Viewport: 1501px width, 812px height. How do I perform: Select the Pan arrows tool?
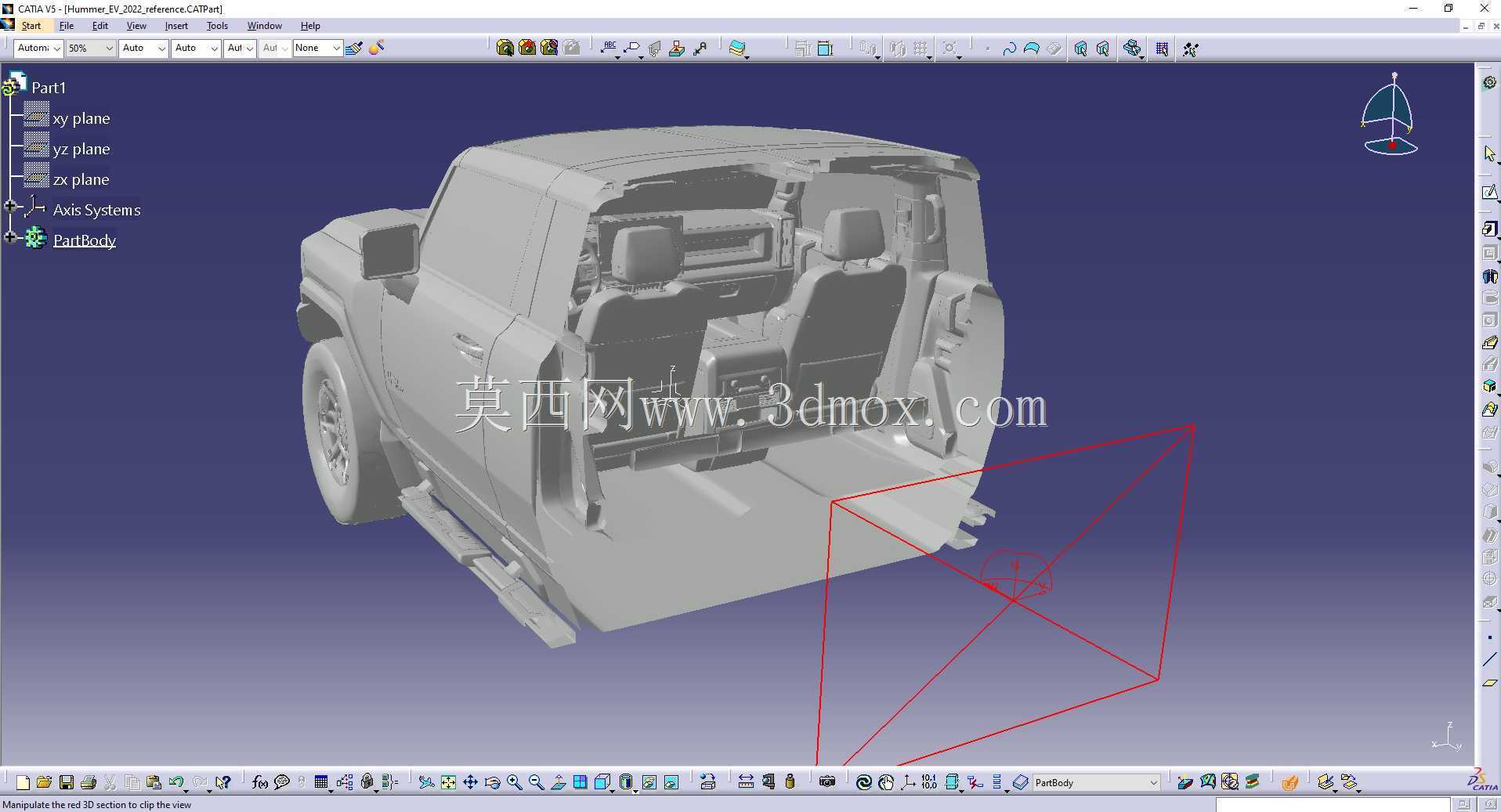tap(470, 782)
